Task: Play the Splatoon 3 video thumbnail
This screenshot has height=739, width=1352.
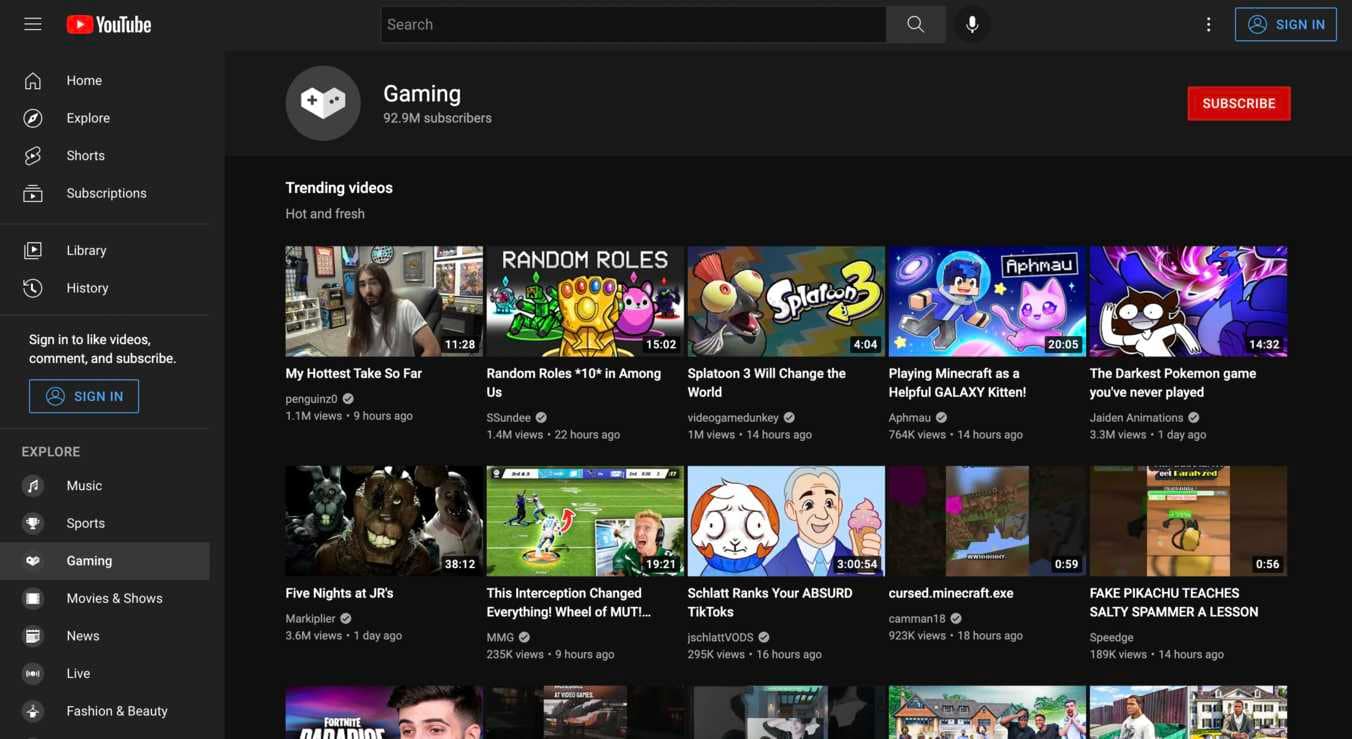Action: [786, 300]
